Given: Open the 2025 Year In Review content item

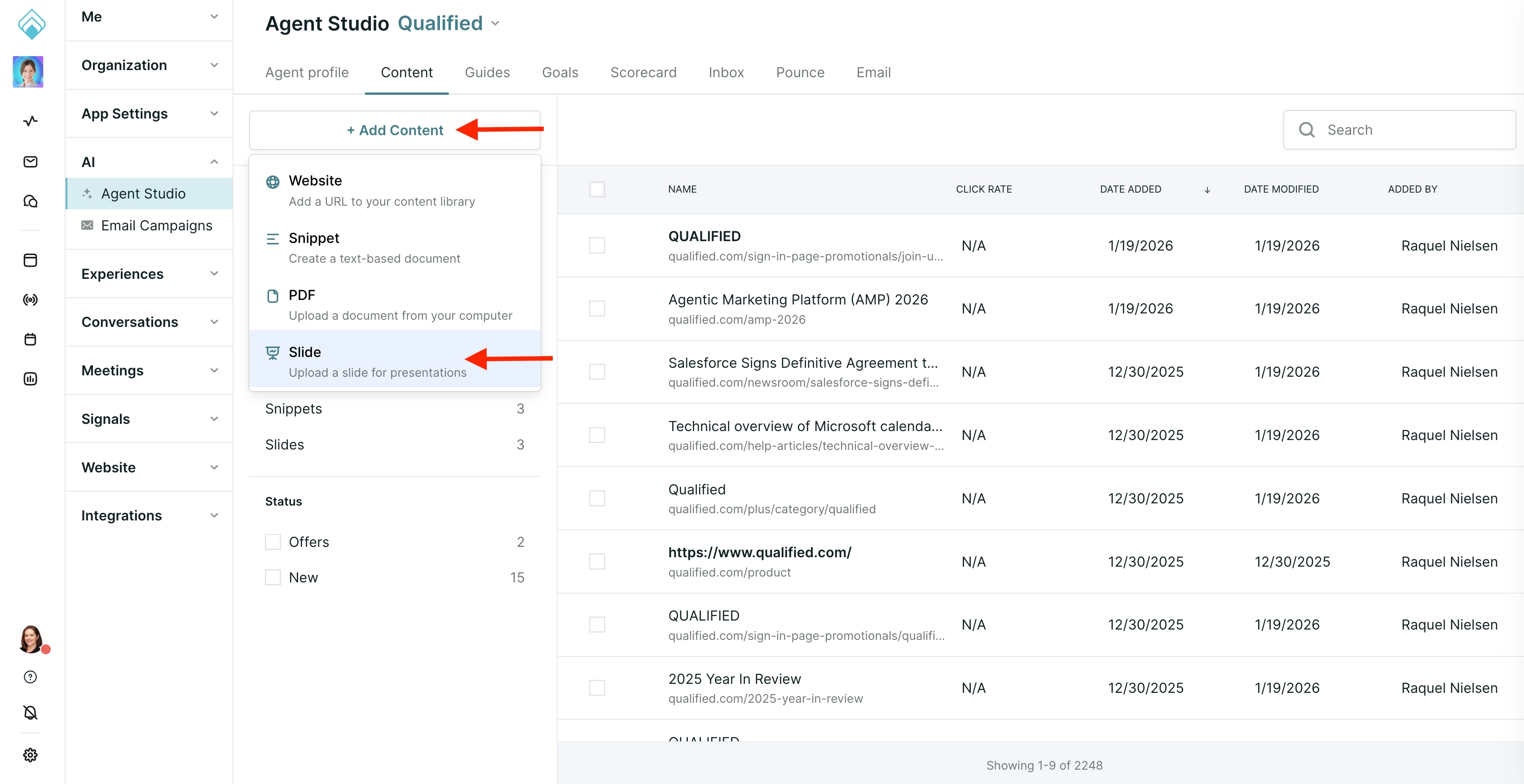Looking at the screenshot, I should (x=734, y=678).
